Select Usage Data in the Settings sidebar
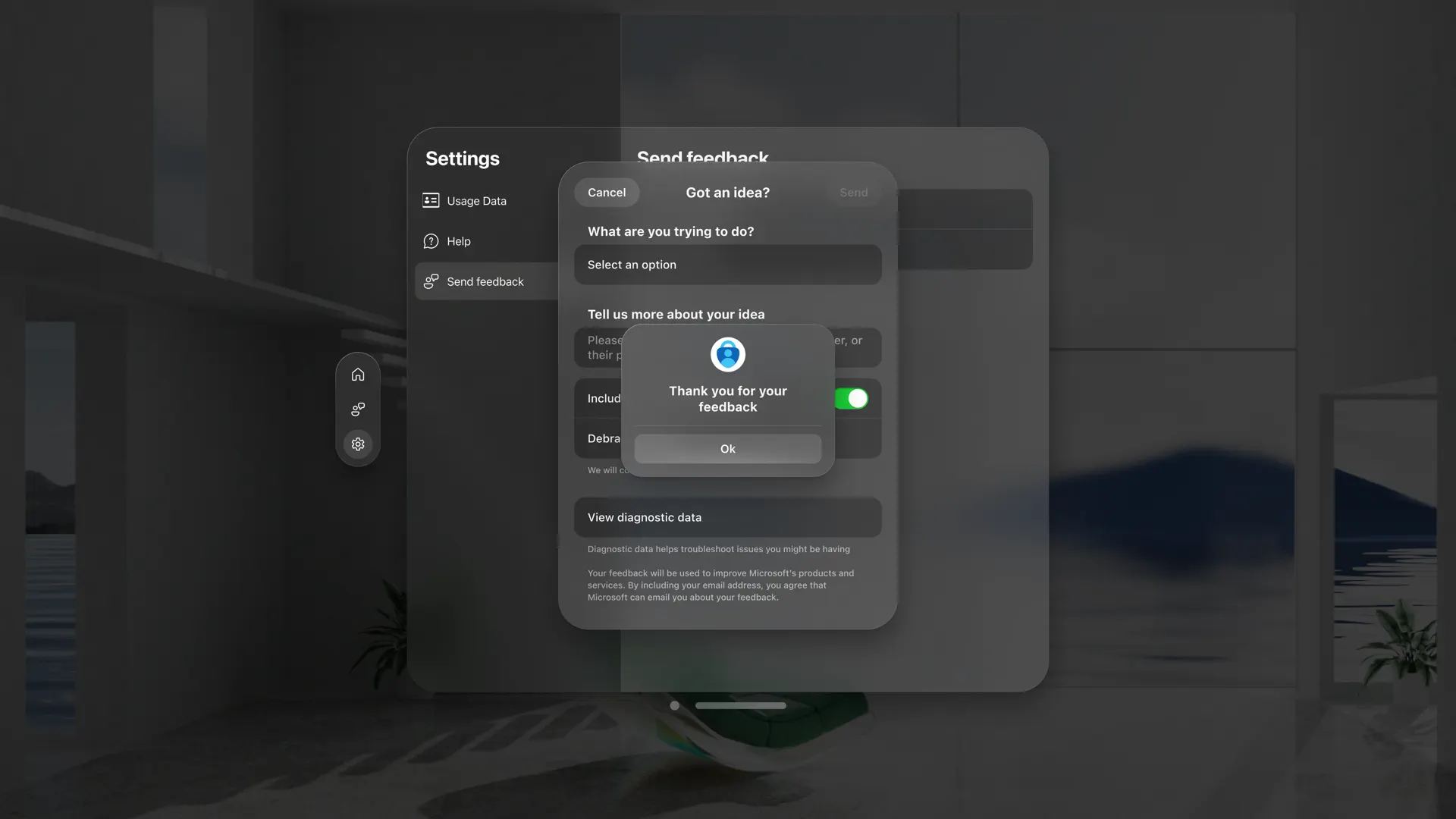The image size is (1456, 819). coord(476,200)
